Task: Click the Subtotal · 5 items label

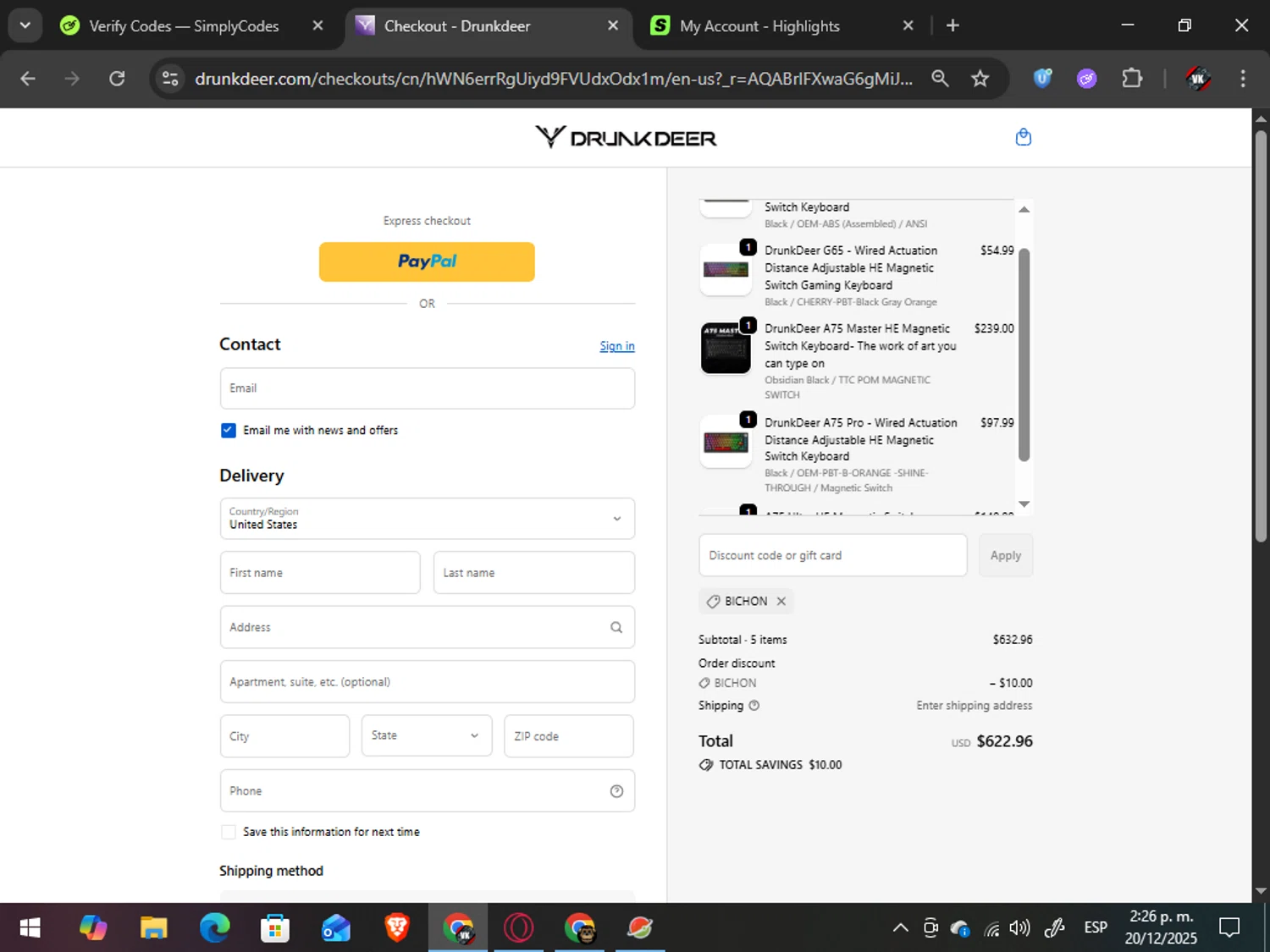Action: tap(743, 640)
